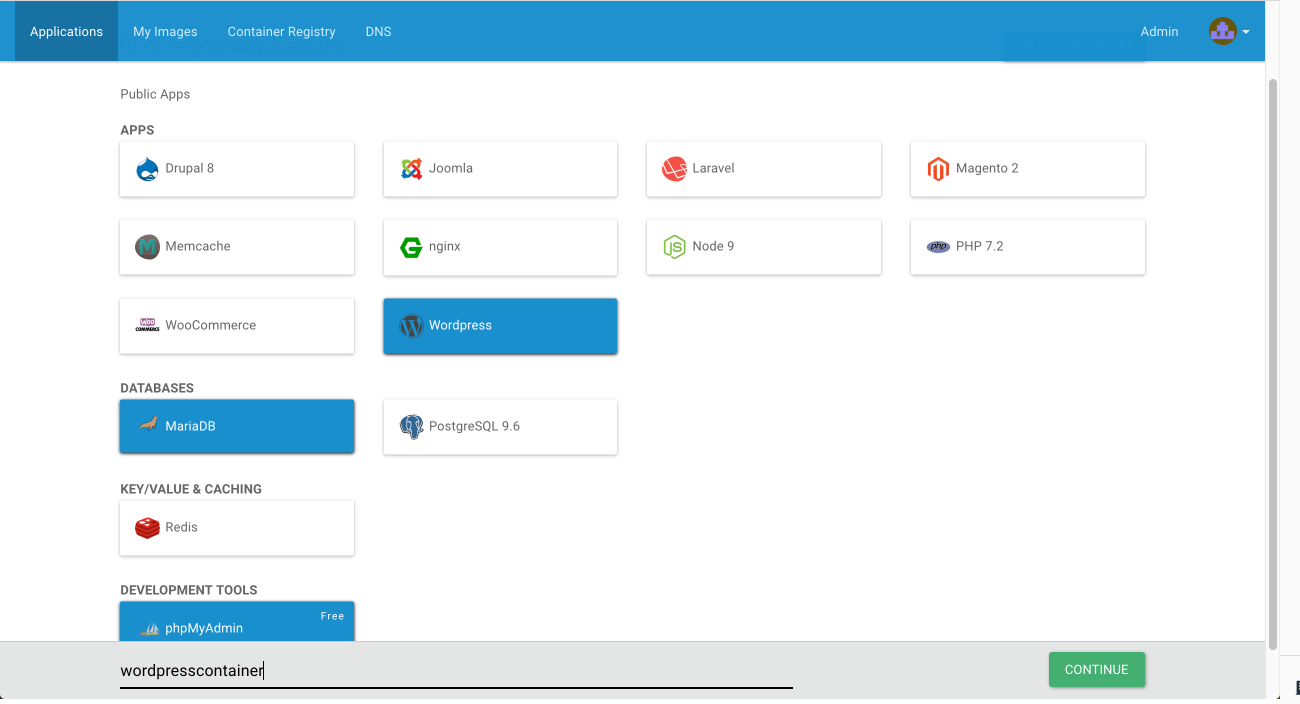Open the Applications tab
1300x704 pixels.
[x=66, y=31]
